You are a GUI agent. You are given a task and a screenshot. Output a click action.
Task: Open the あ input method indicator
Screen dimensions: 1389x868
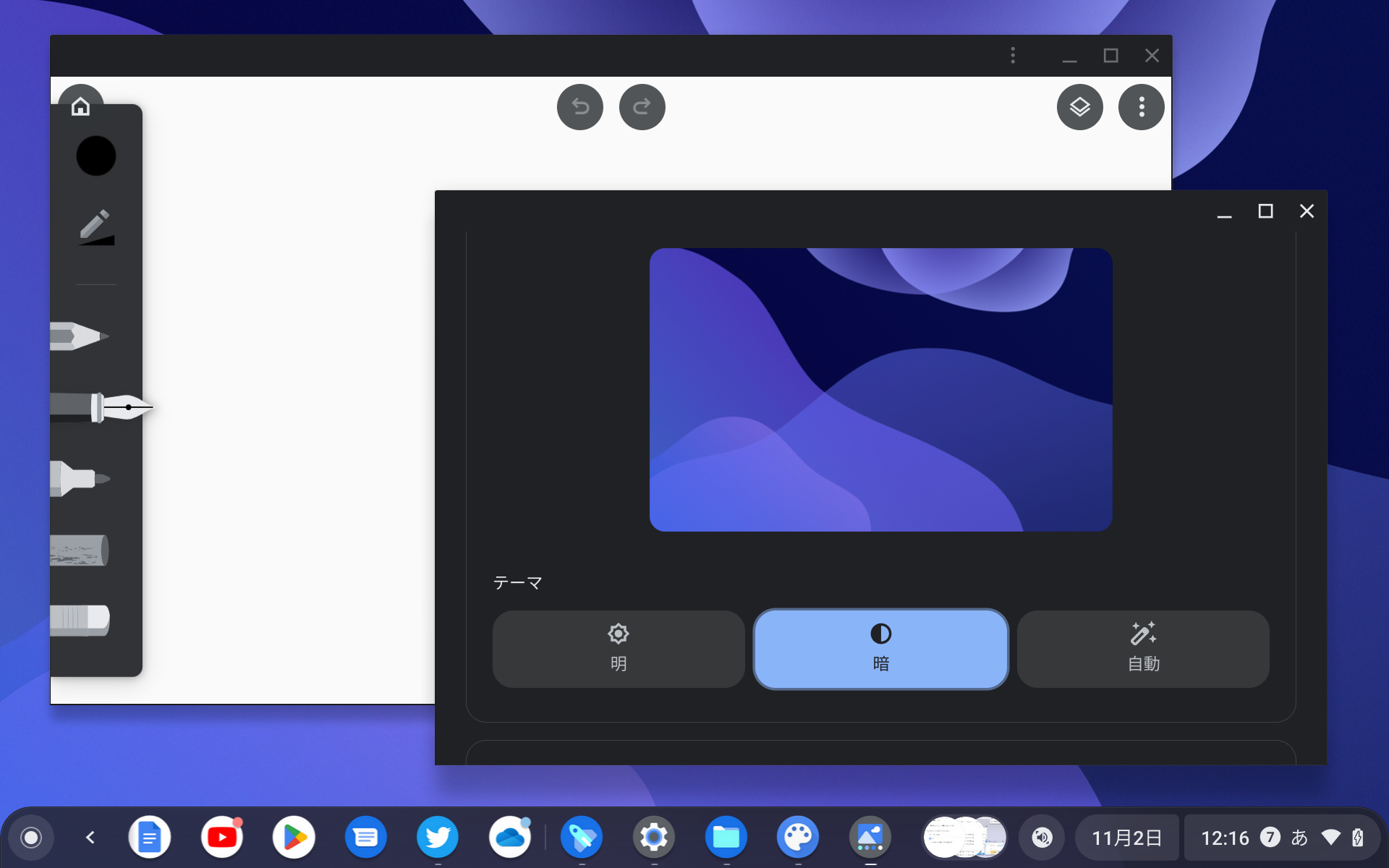pos(1299,837)
